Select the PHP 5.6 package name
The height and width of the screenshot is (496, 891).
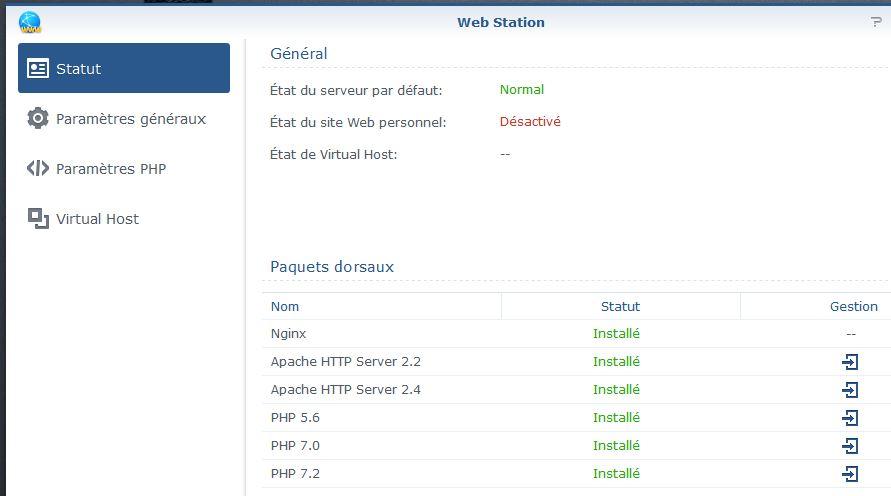(295, 418)
